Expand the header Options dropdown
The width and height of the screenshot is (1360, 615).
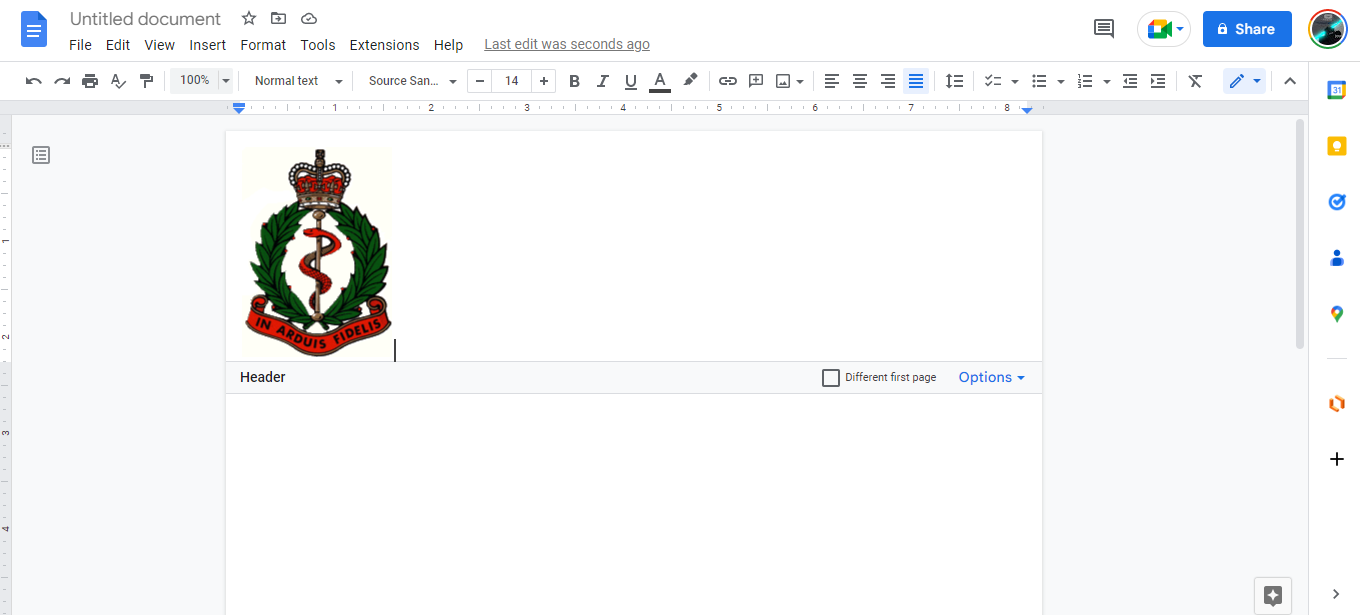pyautogui.click(x=992, y=377)
